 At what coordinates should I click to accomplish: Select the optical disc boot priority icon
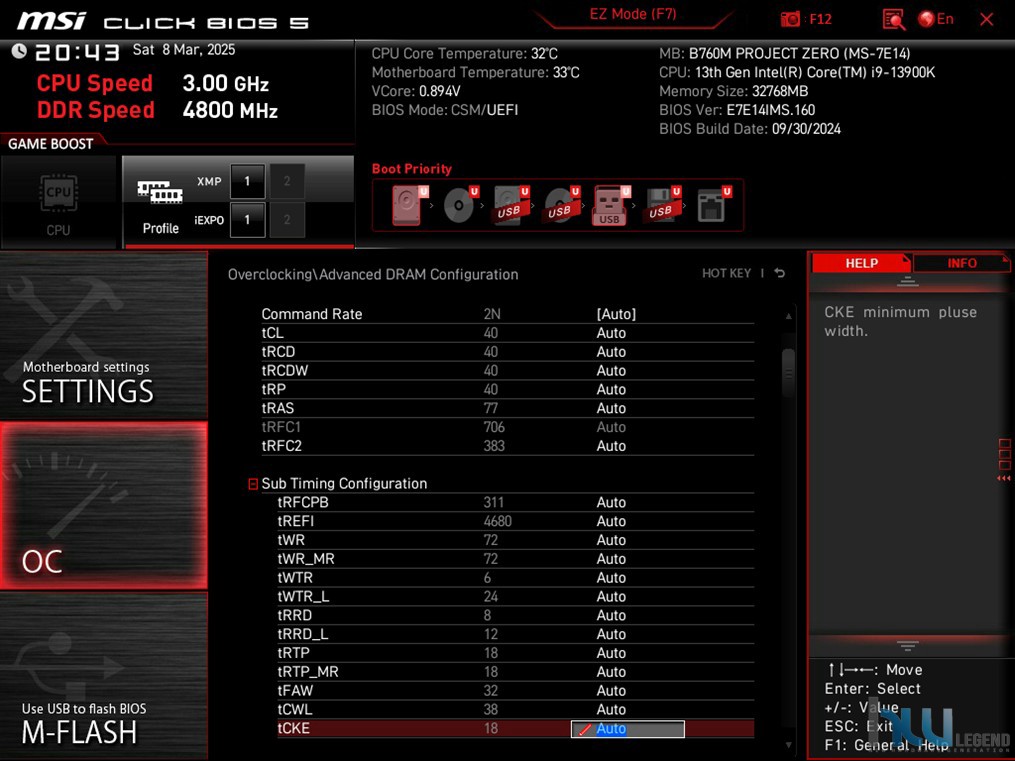461,205
